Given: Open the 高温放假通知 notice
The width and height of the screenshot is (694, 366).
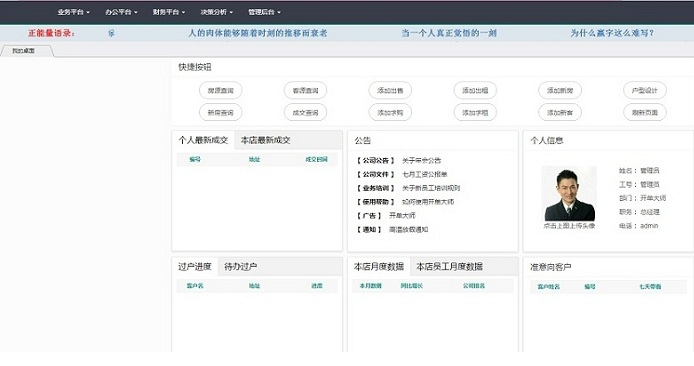Looking at the screenshot, I should coord(409,230).
